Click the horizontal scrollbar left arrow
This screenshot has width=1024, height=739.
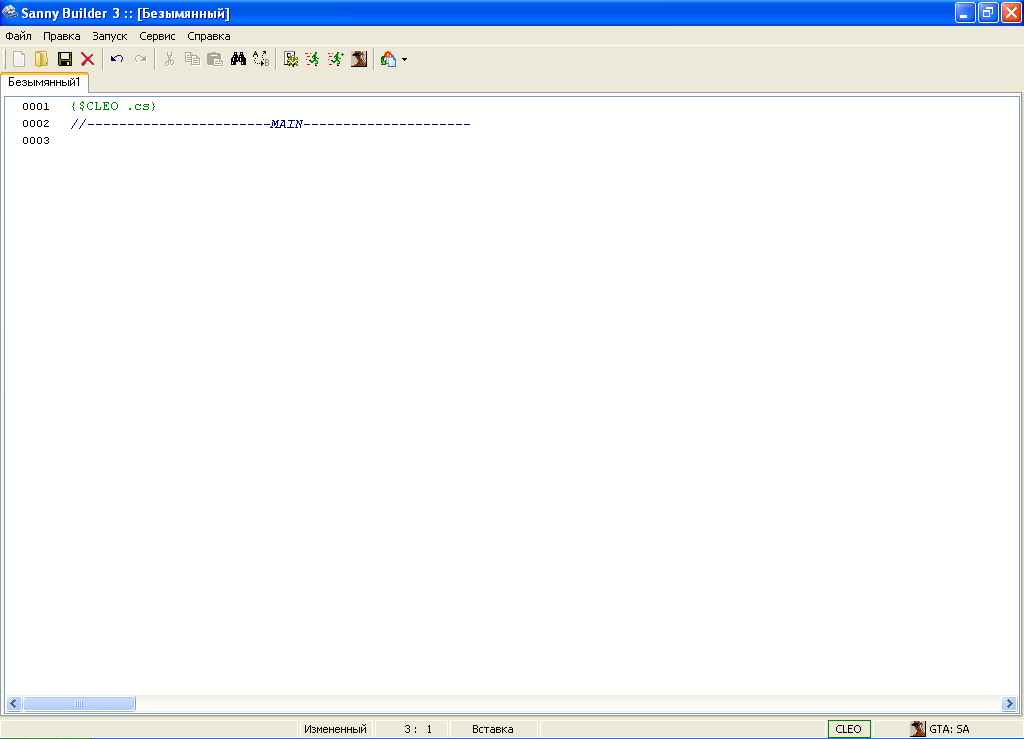coord(14,703)
